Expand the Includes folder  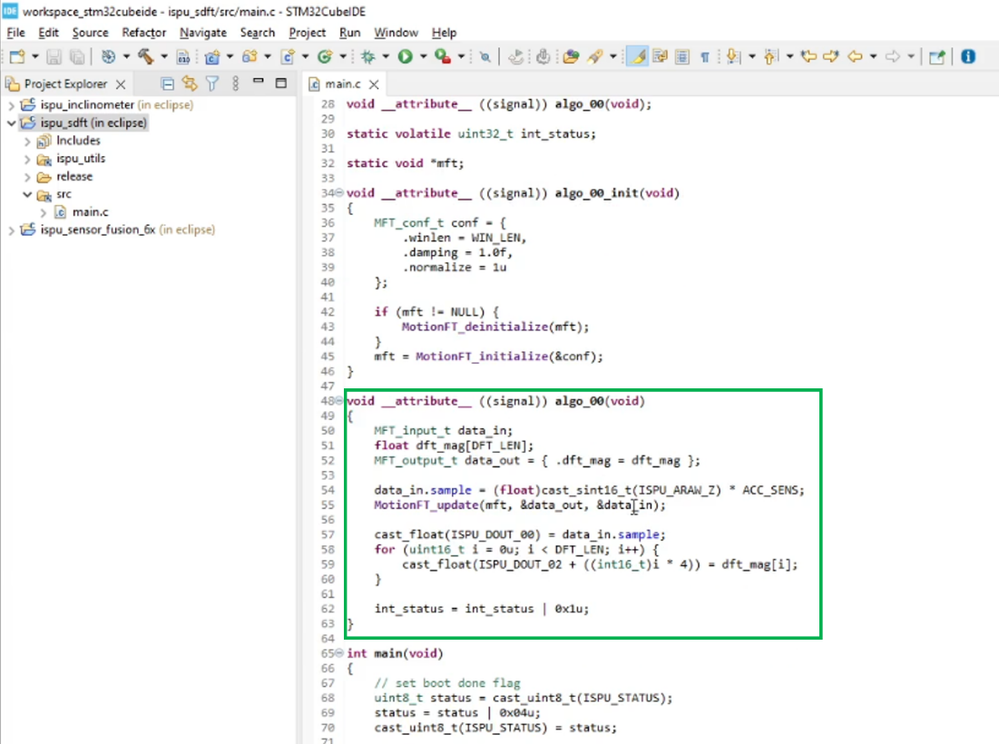(x=27, y=141)
